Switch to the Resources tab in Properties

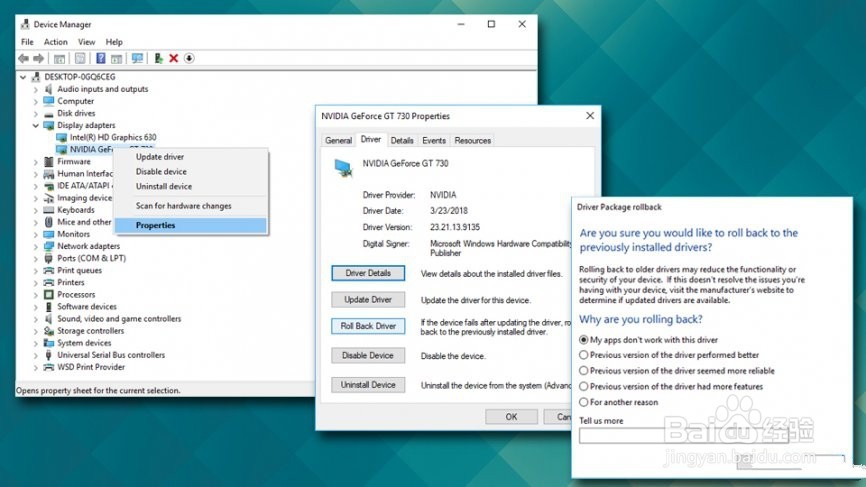[x=472, y=140]
